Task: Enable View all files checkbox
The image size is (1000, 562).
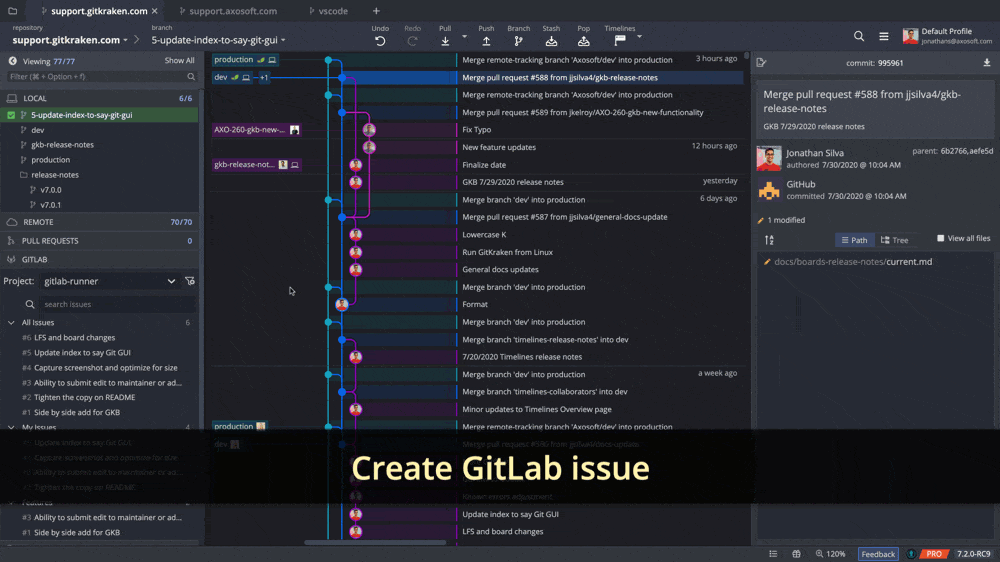Action: (940, 238)
